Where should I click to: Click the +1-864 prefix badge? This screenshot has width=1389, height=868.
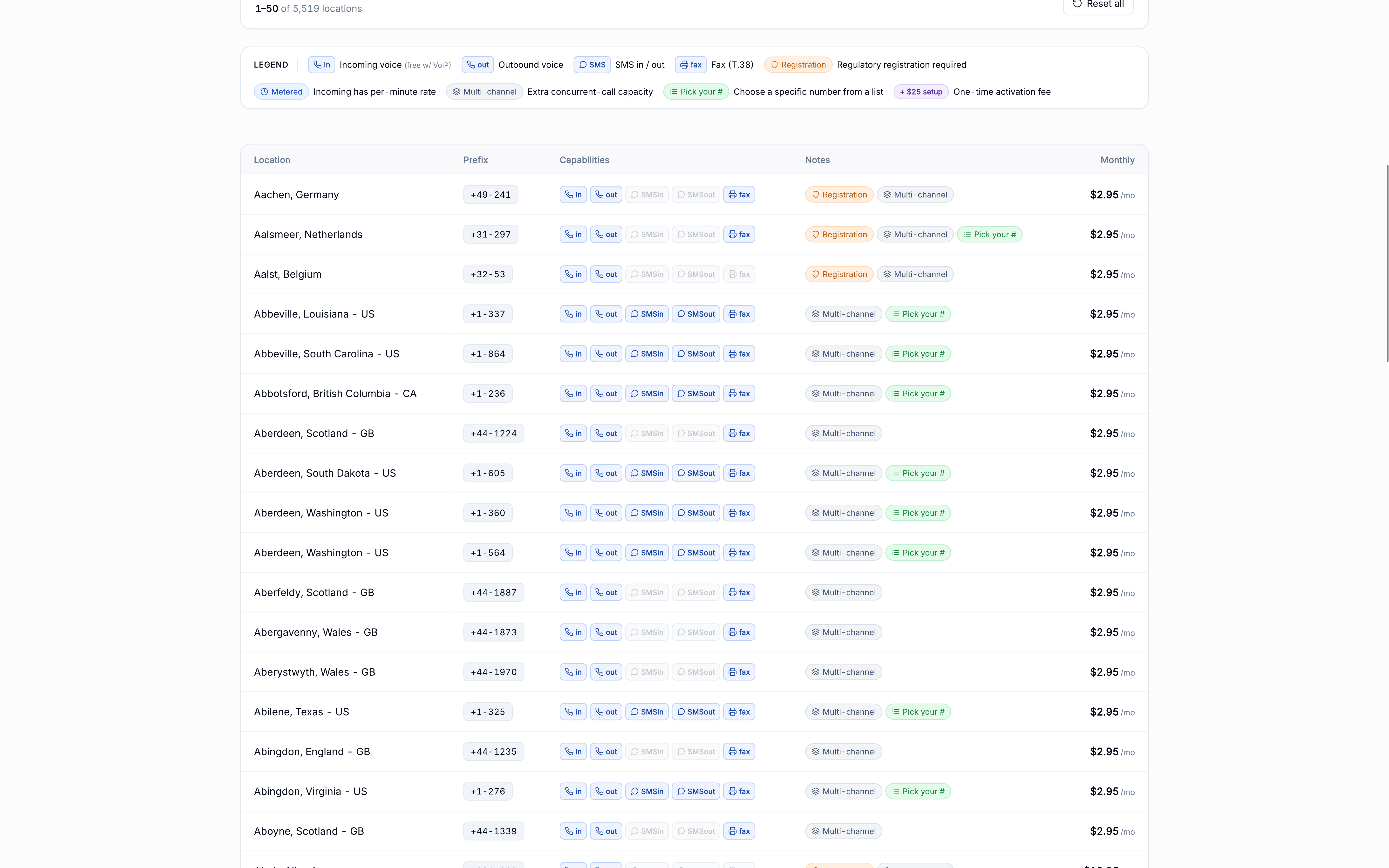488,354
